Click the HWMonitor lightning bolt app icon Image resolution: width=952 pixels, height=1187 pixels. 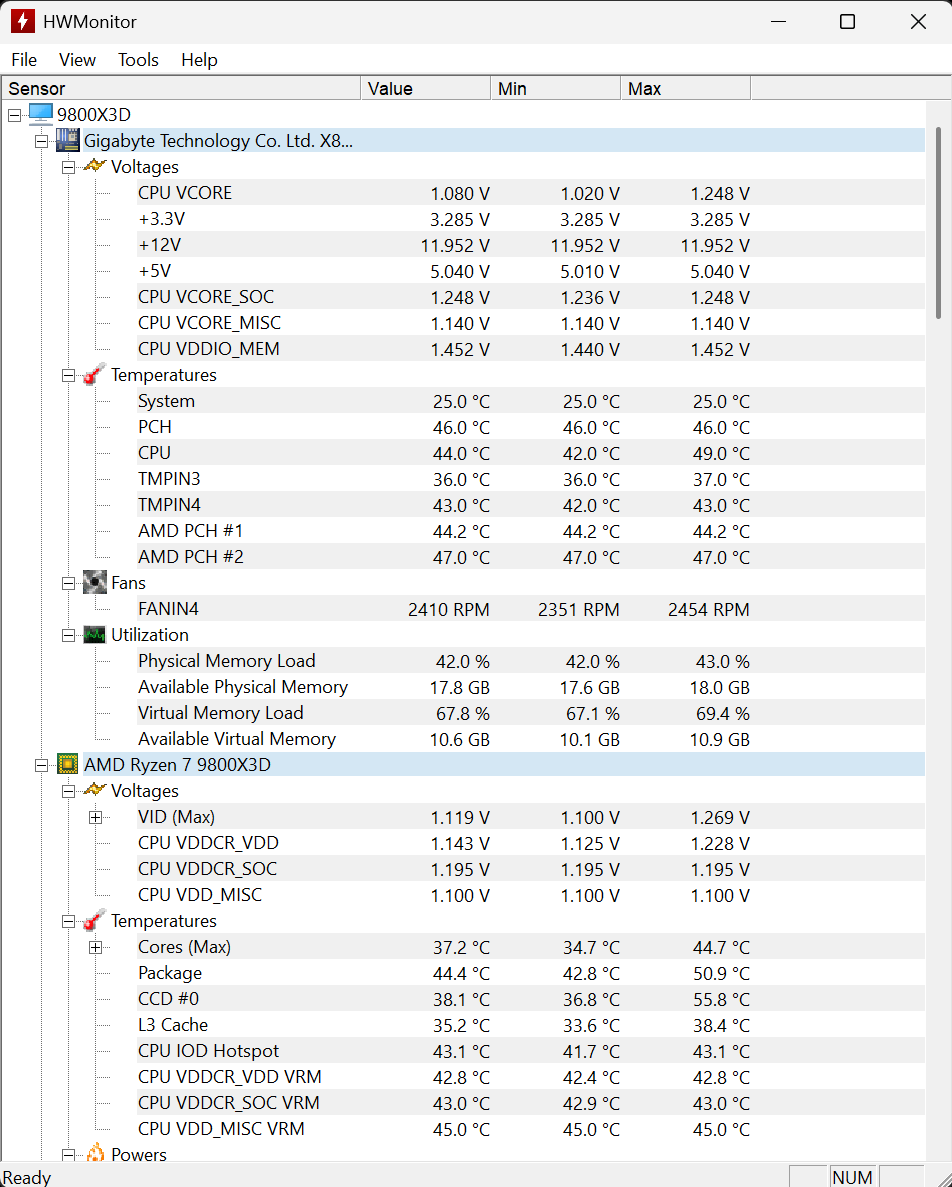pos(23,21)
